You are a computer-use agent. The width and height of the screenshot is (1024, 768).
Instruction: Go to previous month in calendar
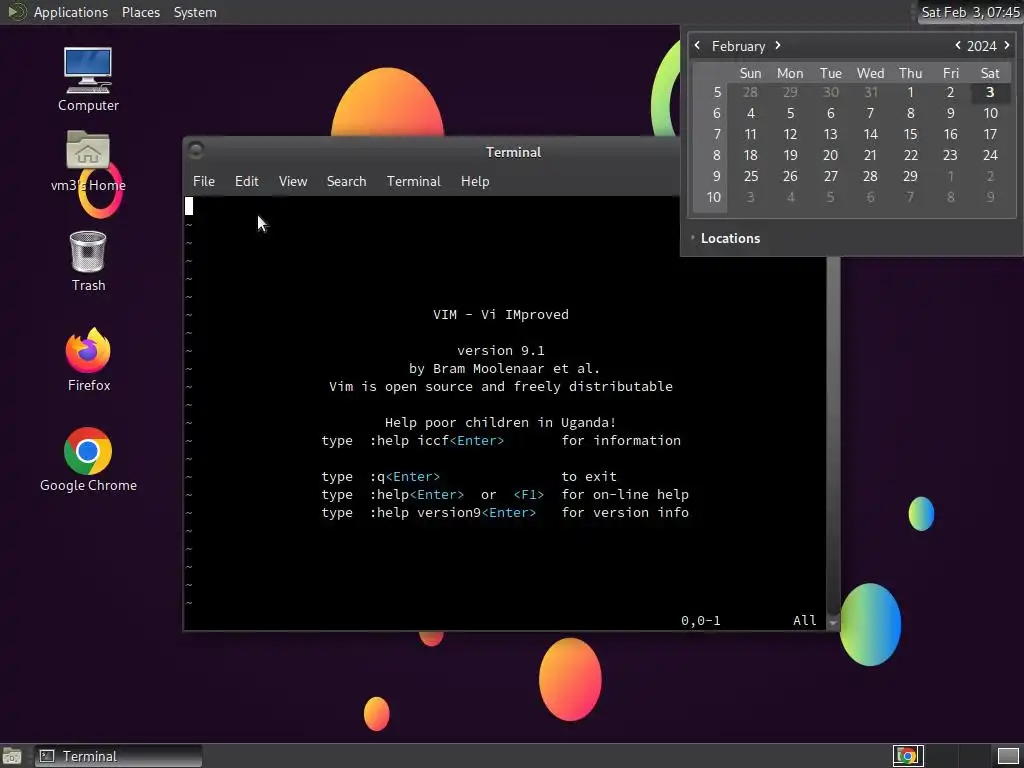pos(697,45)
